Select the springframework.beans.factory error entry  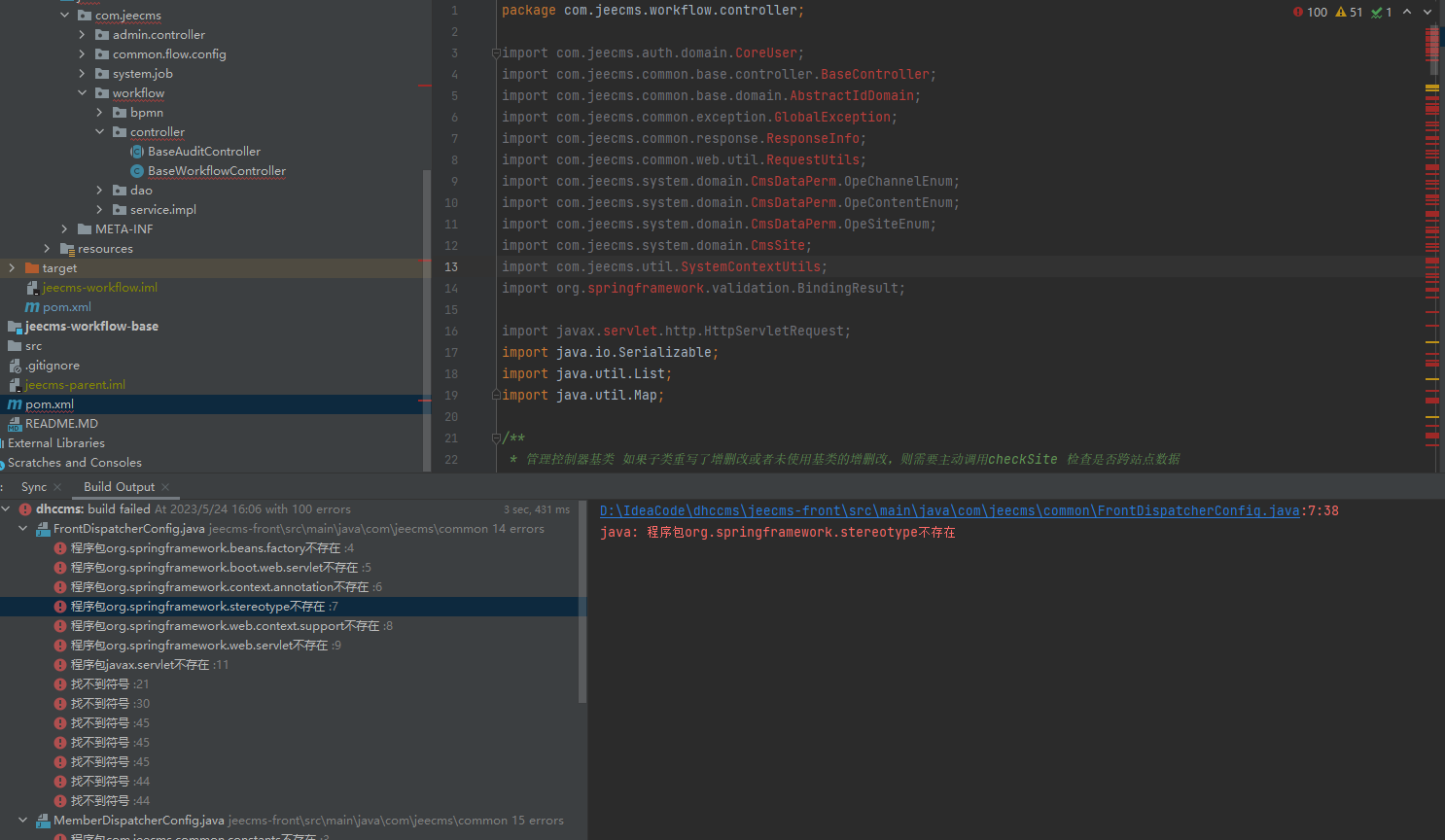(x=205, y=548)
